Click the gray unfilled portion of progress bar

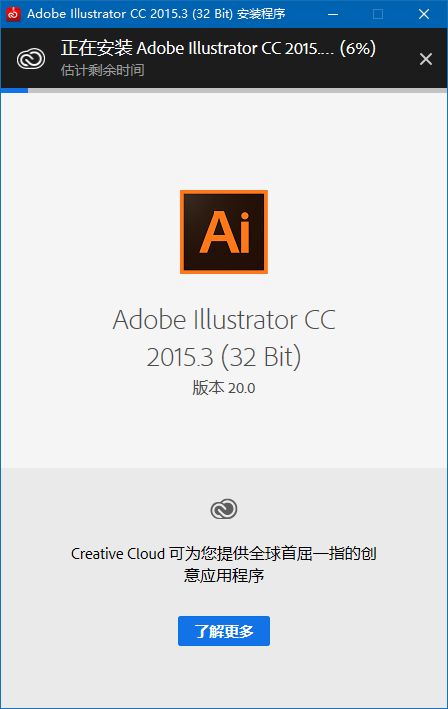pyautogui.click(x=237, y=90)
